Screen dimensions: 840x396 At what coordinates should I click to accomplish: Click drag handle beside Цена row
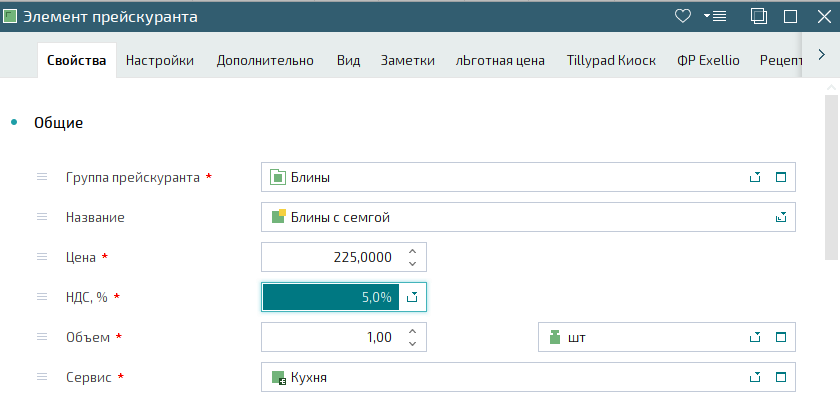(42, 257)
